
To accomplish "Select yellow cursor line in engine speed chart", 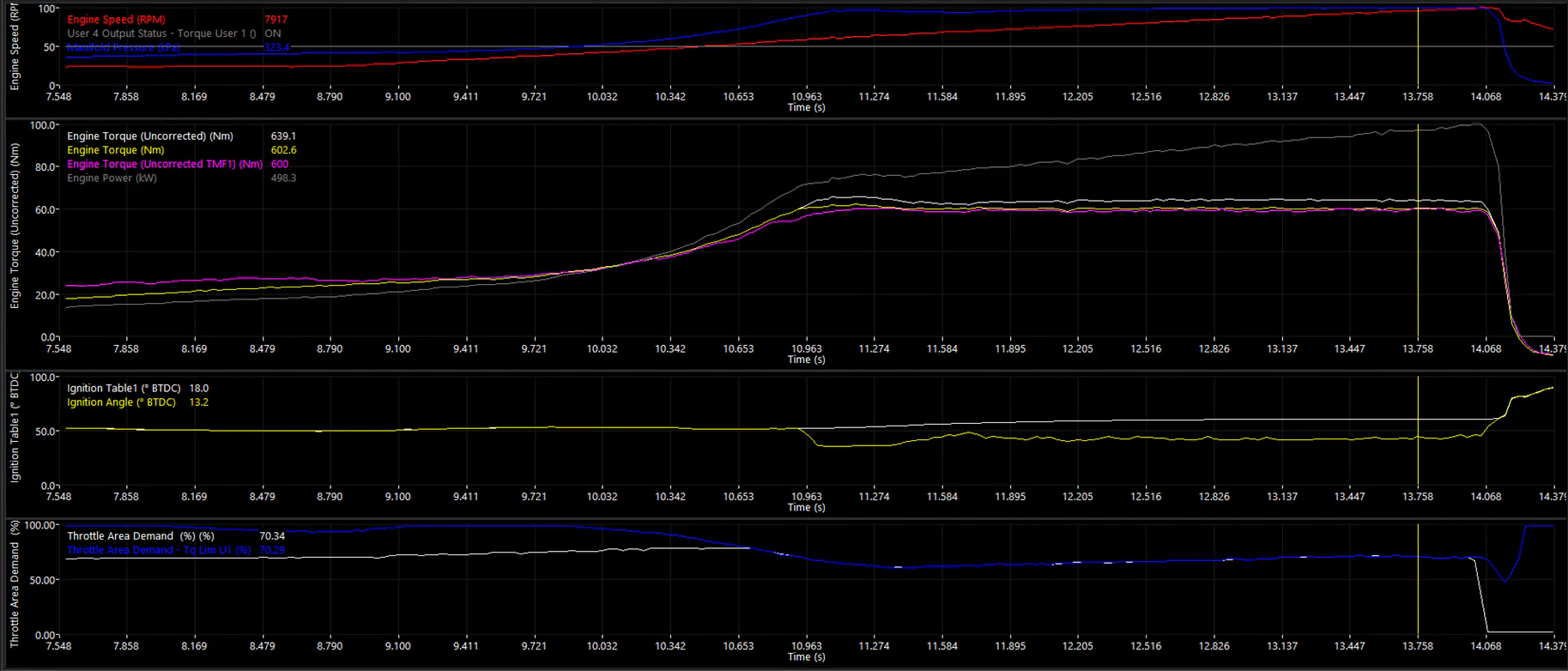I will coord(1418,46).
